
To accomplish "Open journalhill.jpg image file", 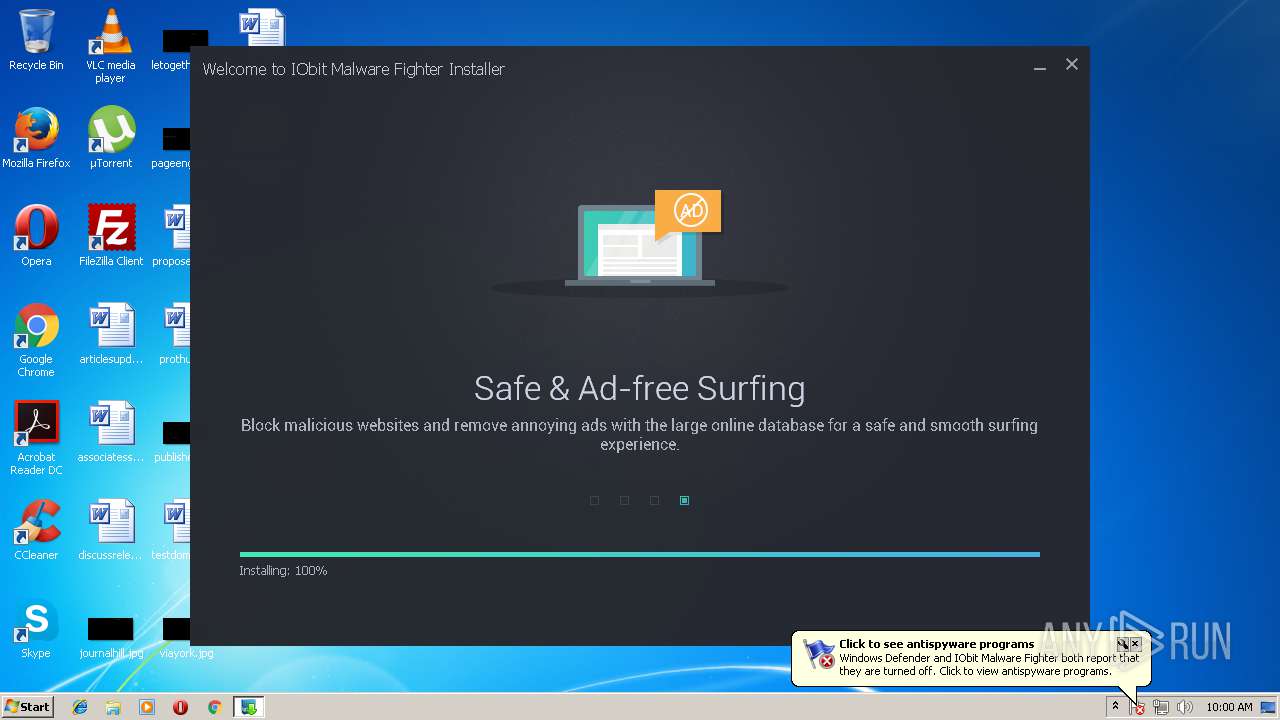I will point(110,636).
